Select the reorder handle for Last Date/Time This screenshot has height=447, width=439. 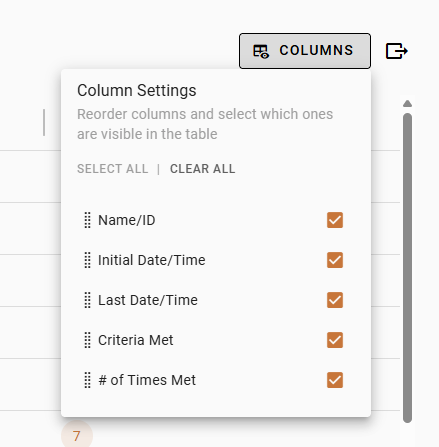[x=87, y=300]
